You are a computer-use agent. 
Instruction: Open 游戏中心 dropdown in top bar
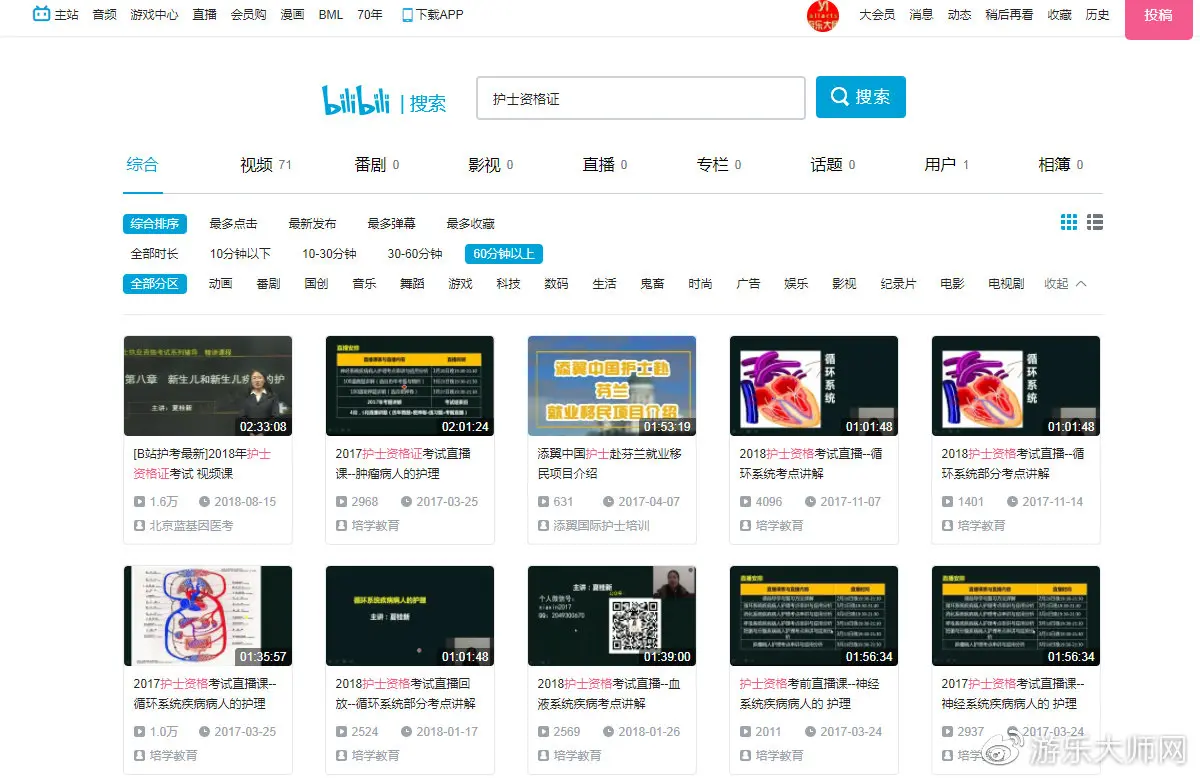click(154, 15)
